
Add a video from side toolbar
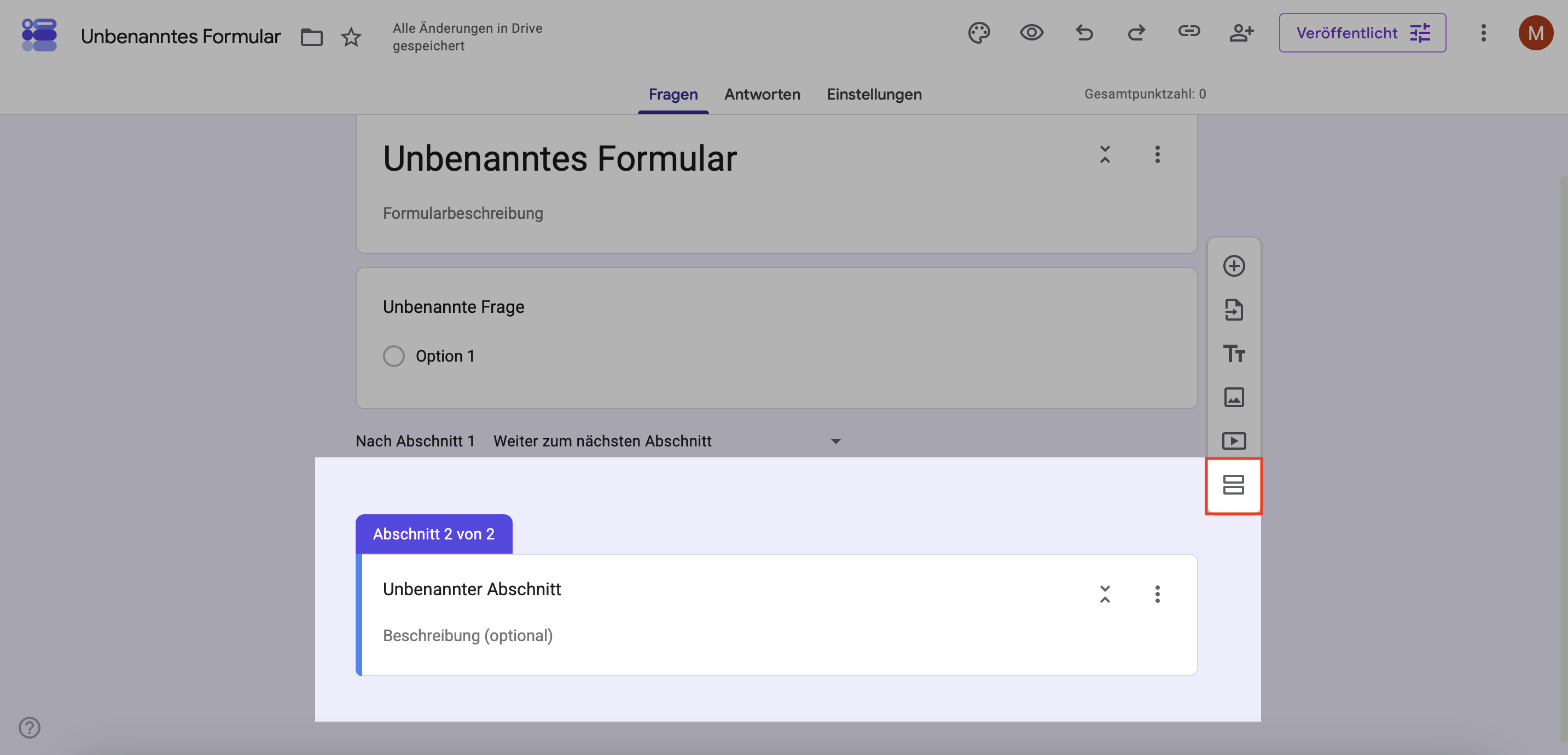(x=1234, y=441)
